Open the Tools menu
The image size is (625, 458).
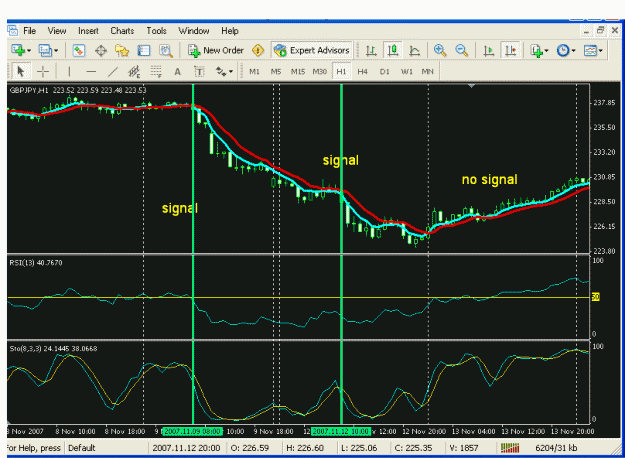(x=156, y=31)
